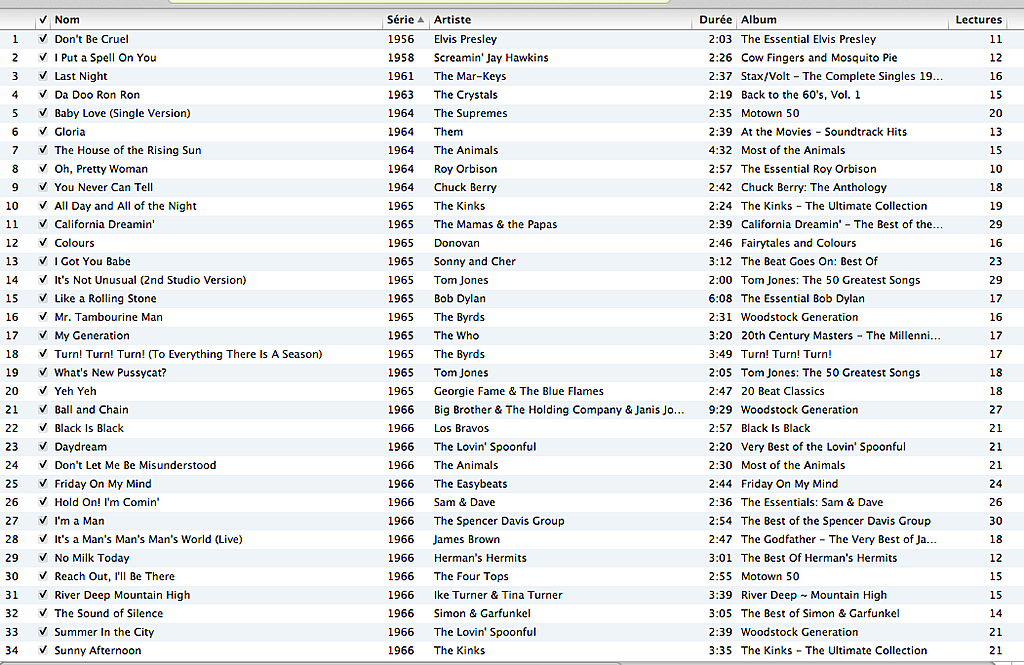Click artist Georgie Fame & The Blue Flames
1024x665 pixels.
click(x=519, y=391)
